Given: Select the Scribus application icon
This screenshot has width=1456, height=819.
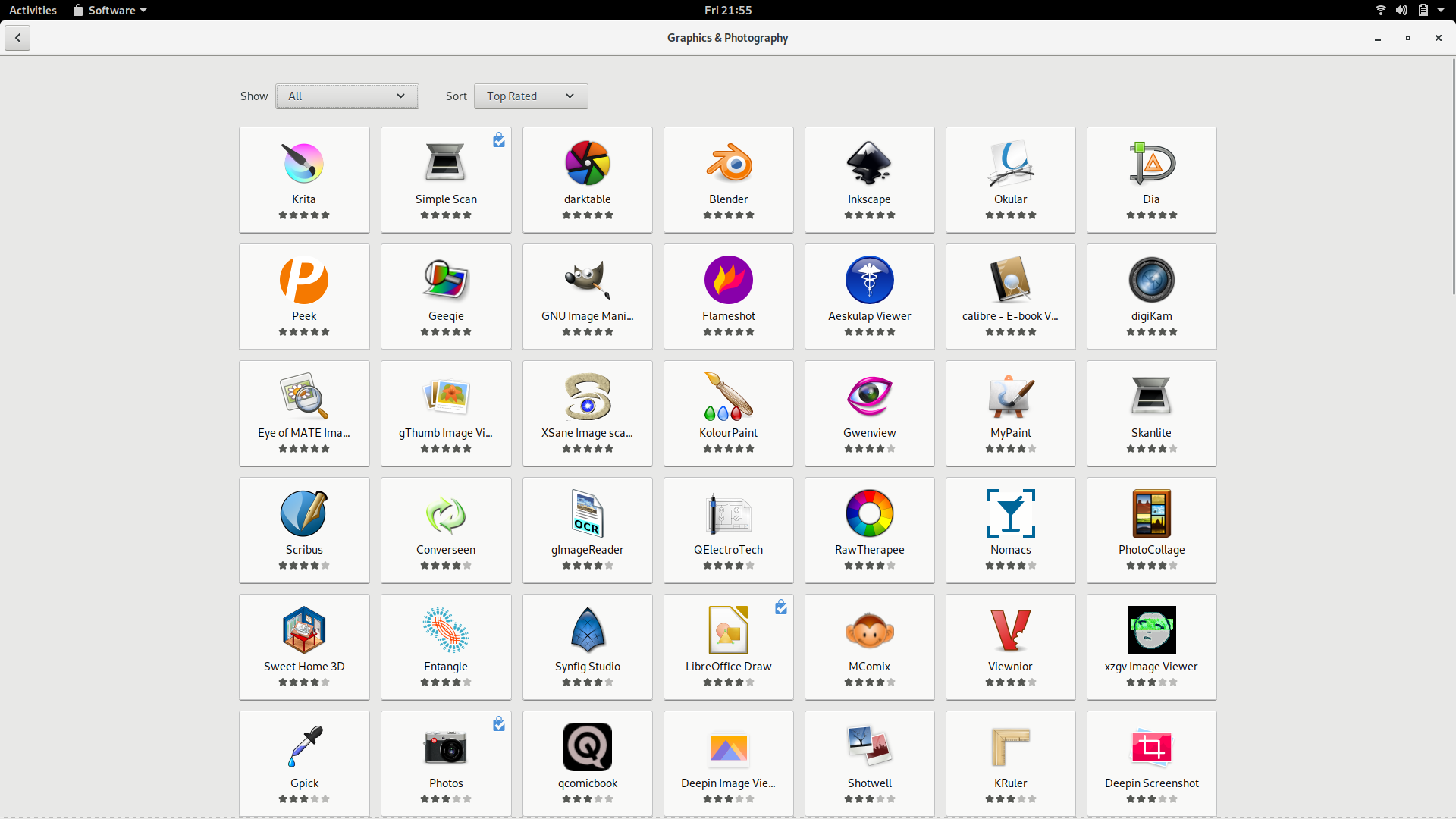Looking at the screenshot, I should (x=304, y=513).
